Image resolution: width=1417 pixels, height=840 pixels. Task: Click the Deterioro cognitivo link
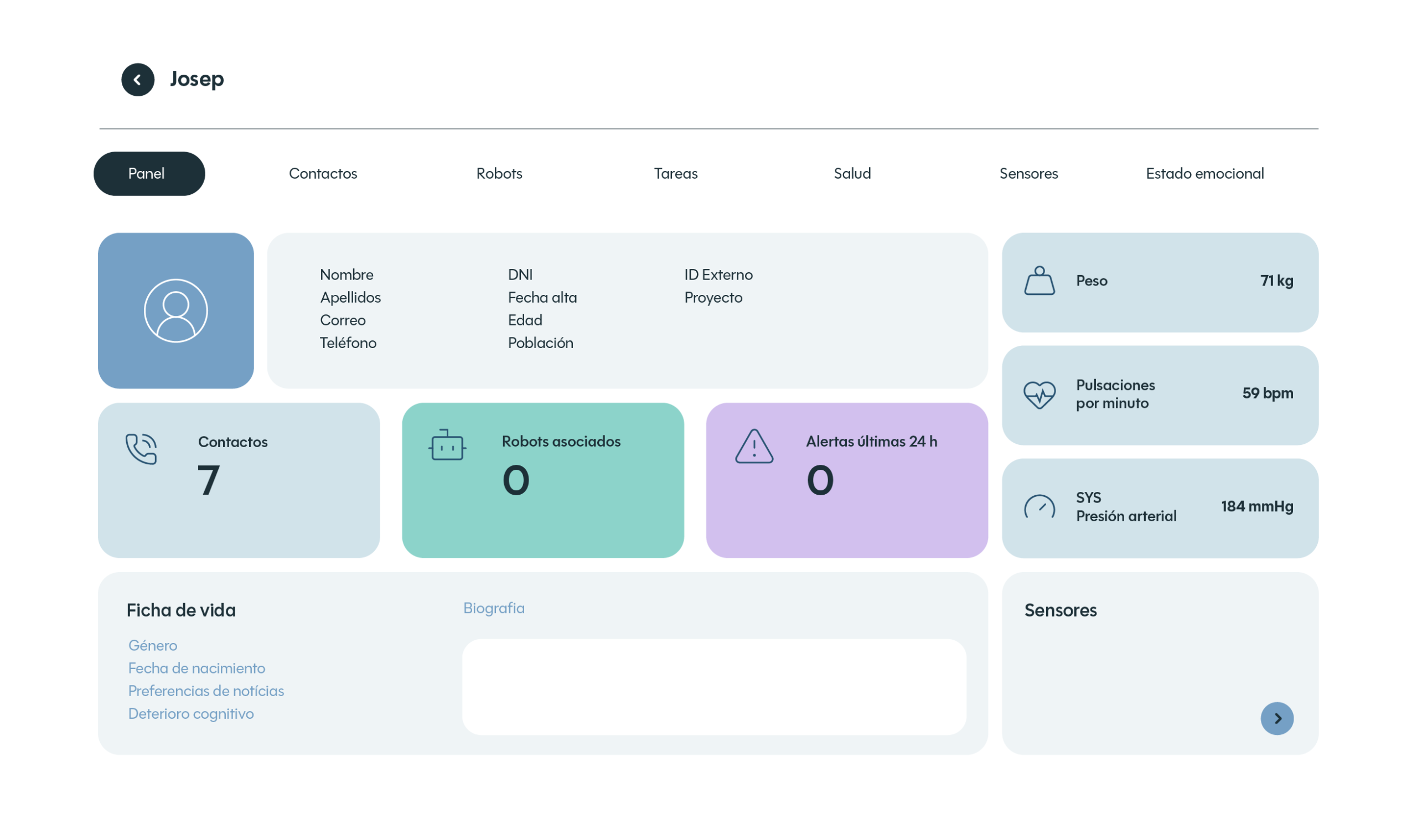click(x=191, y=714)
